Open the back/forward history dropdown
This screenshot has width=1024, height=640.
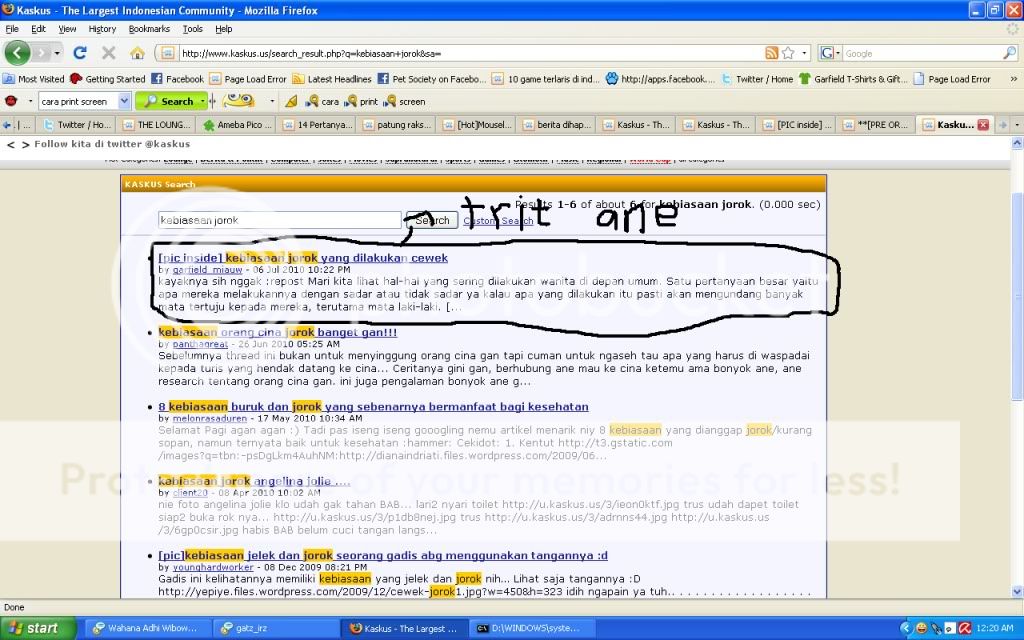click(x=57, y=53)
